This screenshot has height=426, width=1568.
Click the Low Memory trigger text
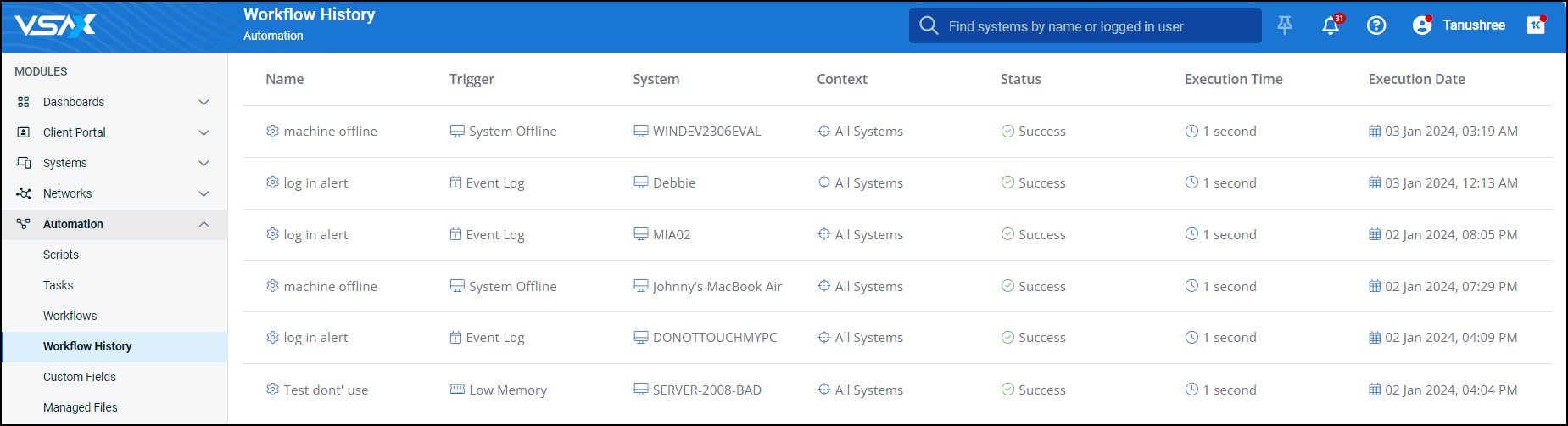[508, 390]
